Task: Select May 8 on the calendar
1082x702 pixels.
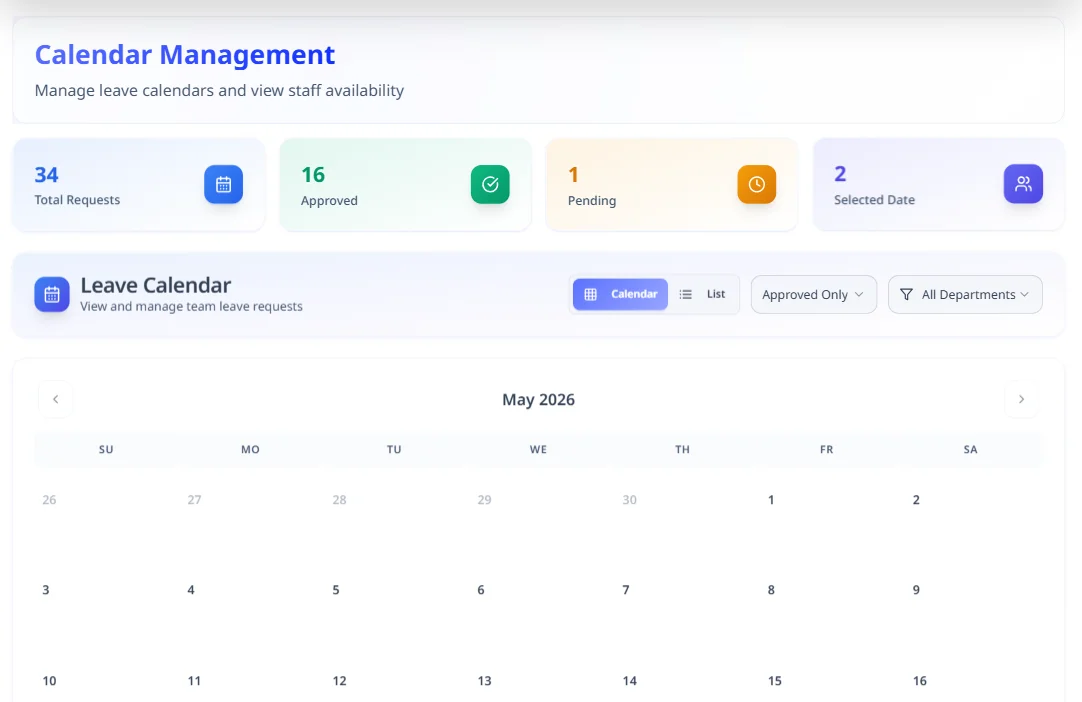Action: click(771, 590)
